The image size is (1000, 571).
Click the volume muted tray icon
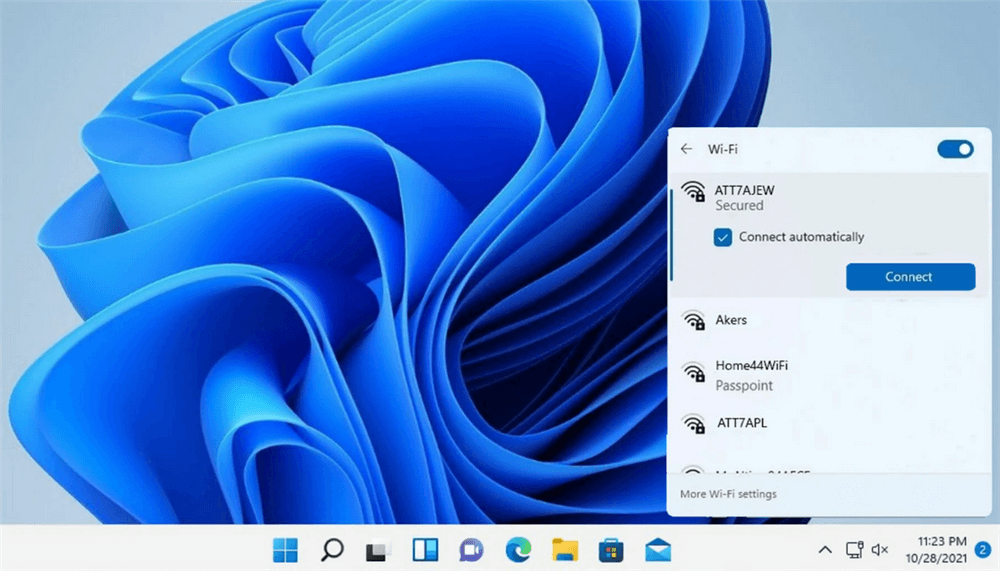pos(880,549)
